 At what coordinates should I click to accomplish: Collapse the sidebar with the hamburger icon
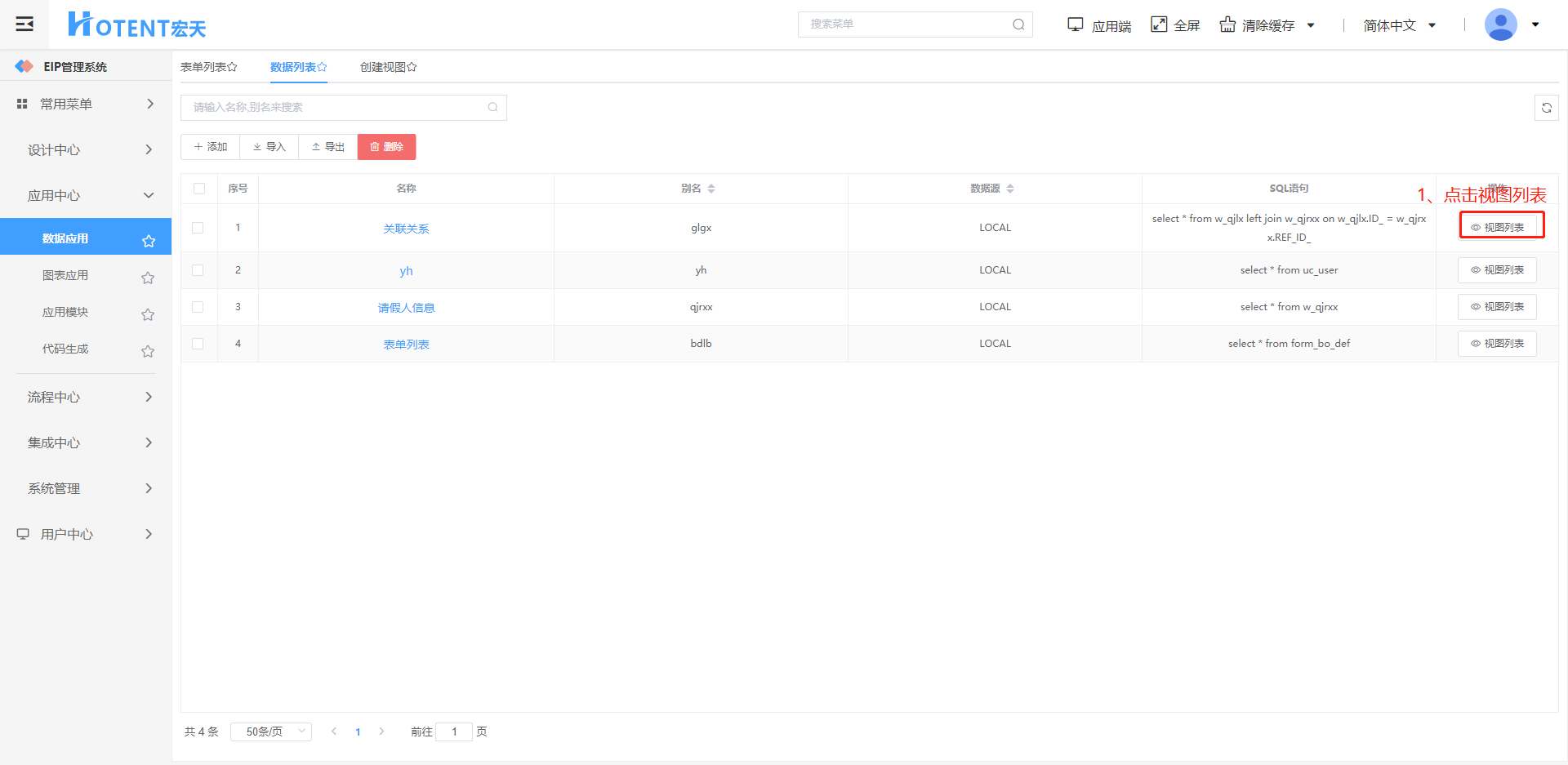pyautogui.click(x=24, y=24)
